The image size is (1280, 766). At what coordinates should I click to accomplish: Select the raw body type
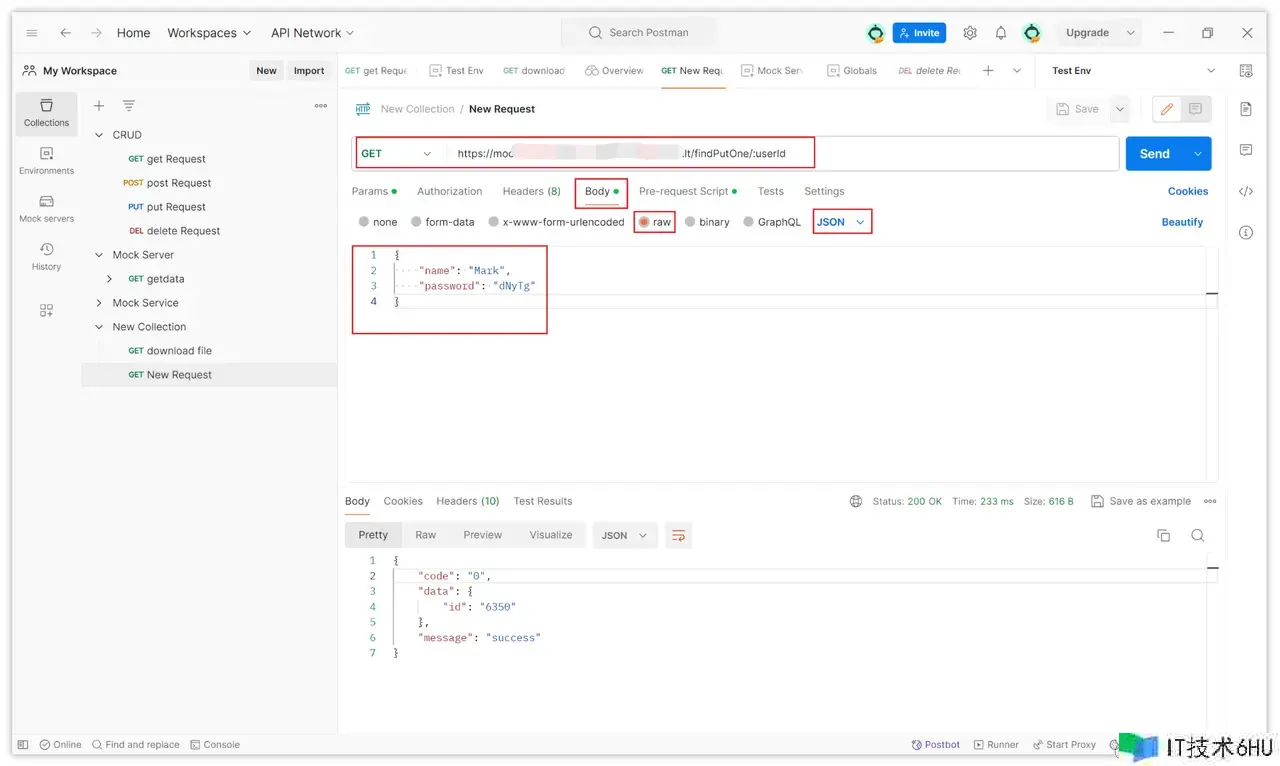(645, 222)
